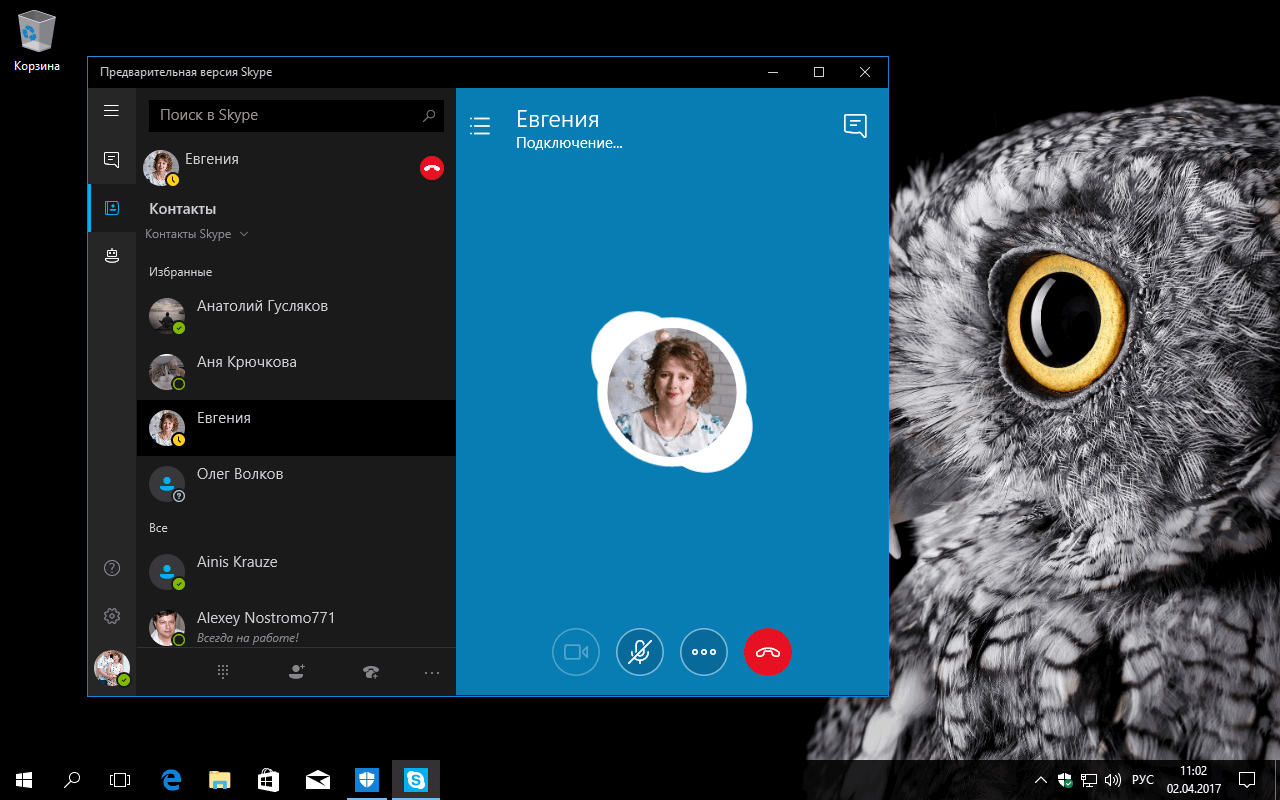Open the Боты (bots) sidebar icon

point(111,256)
